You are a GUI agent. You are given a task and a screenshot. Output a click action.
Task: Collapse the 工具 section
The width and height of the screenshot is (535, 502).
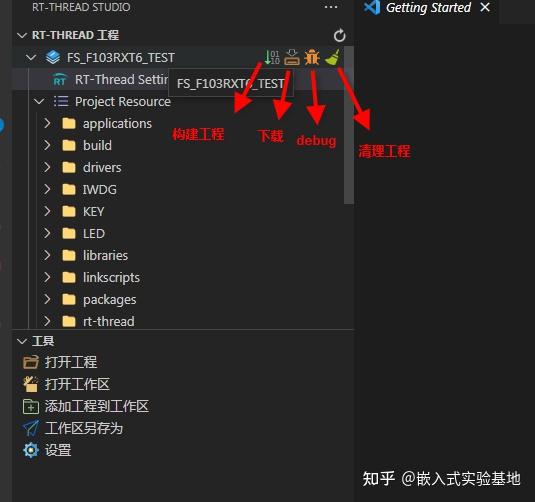pyautogui.click(x=22, y=341)
